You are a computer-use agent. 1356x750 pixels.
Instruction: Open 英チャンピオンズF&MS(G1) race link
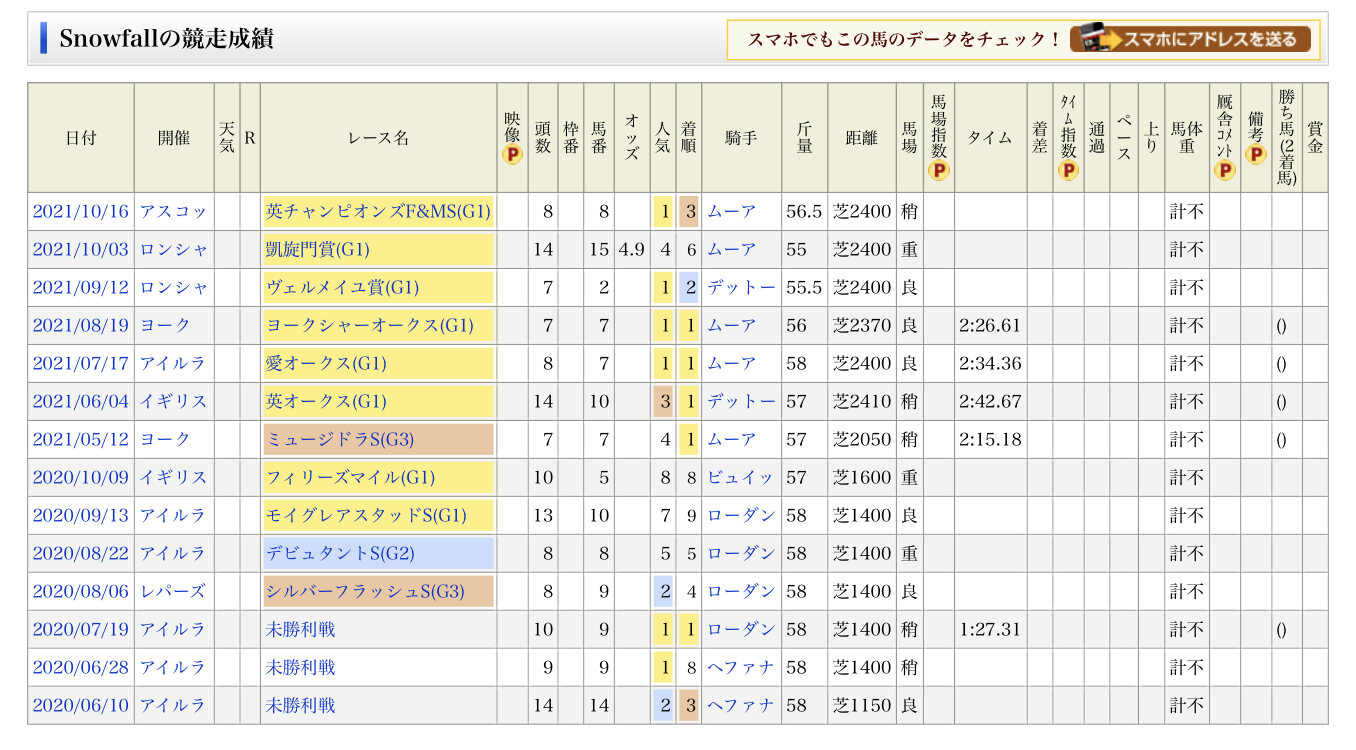[378, 212]
